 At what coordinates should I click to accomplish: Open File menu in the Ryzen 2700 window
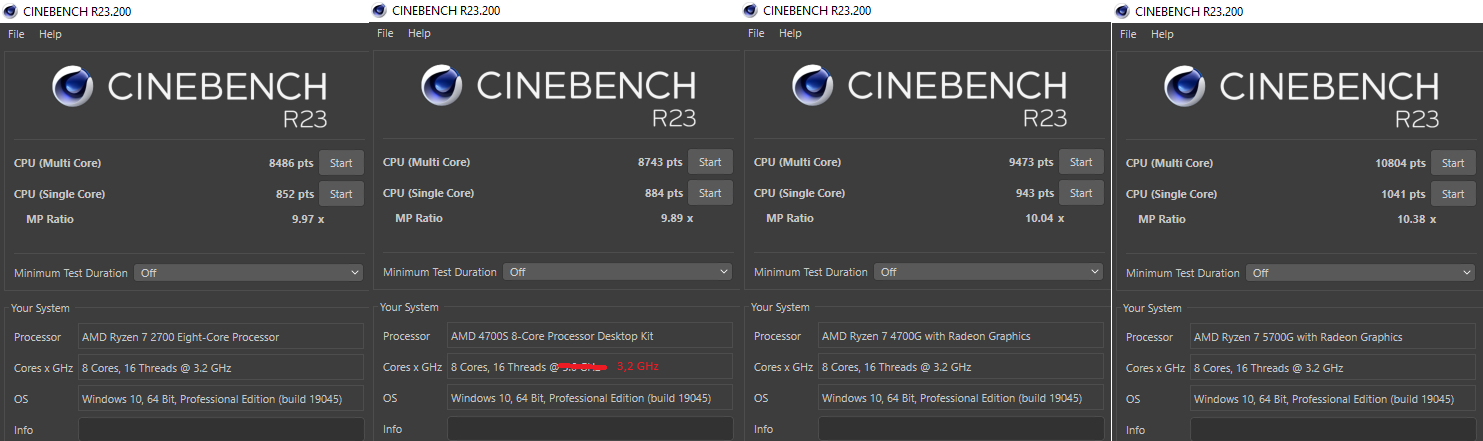[16, 34]
